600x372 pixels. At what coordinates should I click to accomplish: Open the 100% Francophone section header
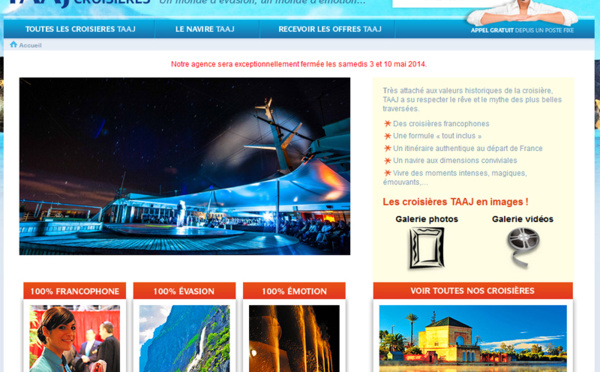pyautogui.click(x=75, y=291)
